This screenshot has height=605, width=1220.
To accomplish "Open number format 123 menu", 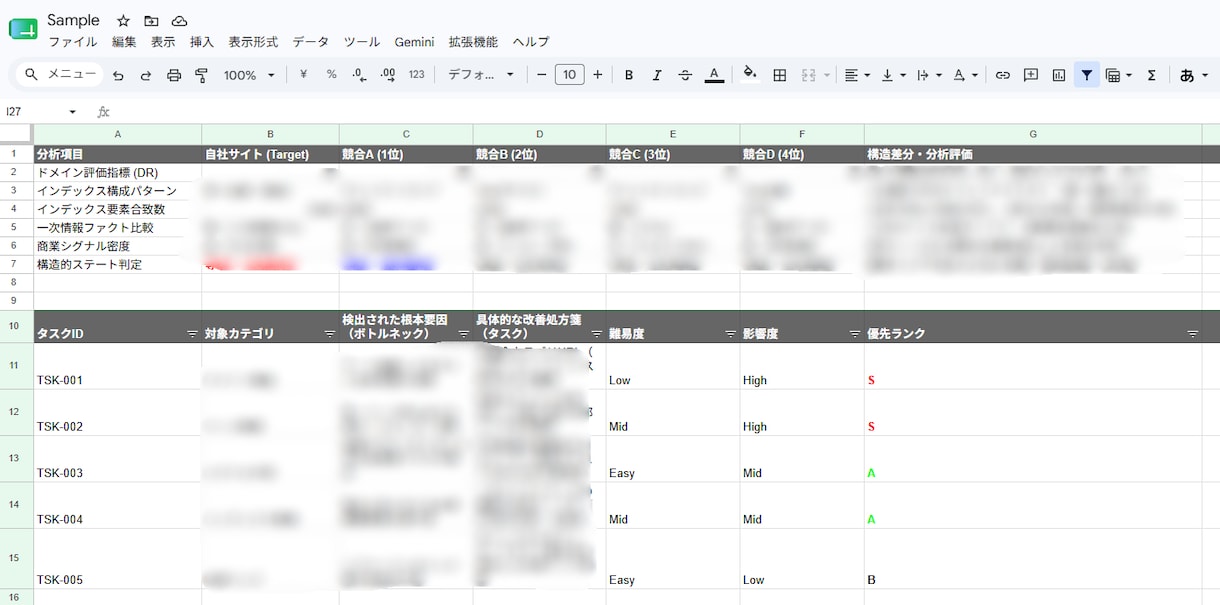I will (417, 75).
